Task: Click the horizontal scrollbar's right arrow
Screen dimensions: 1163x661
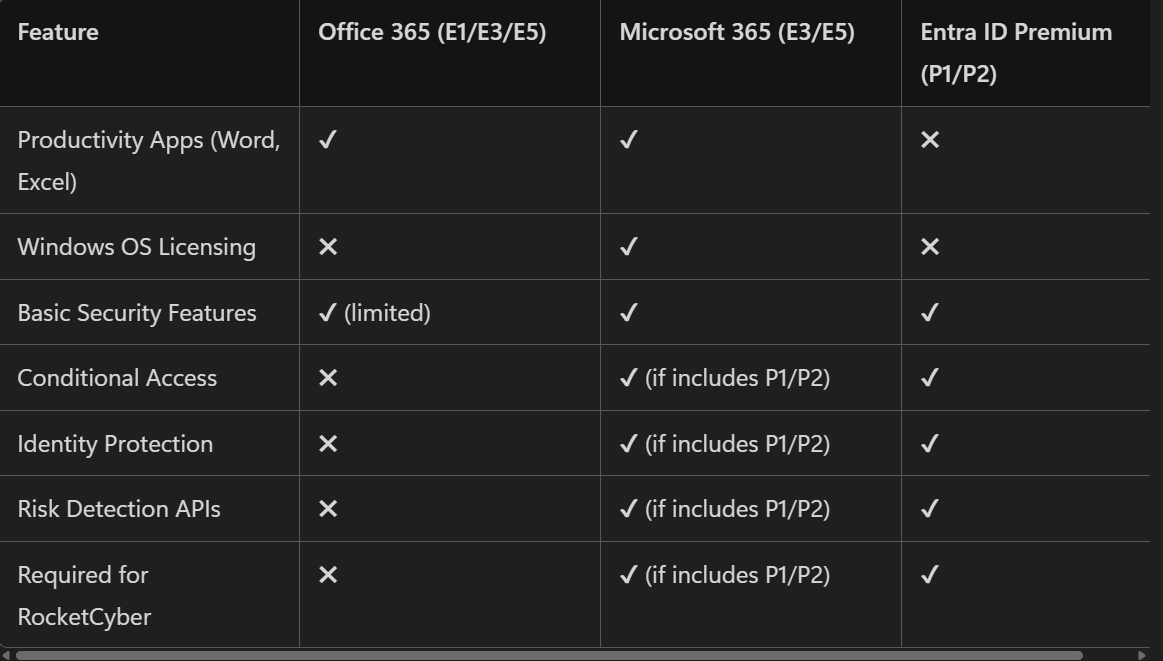Action: [1142, 656]
